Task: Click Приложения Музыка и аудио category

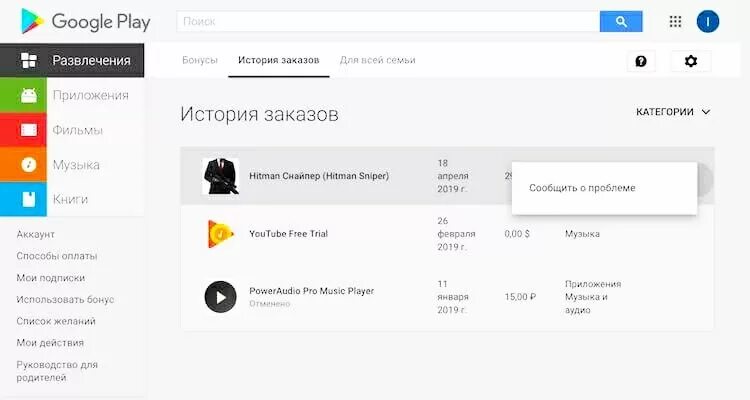Action: coord(593,297)
